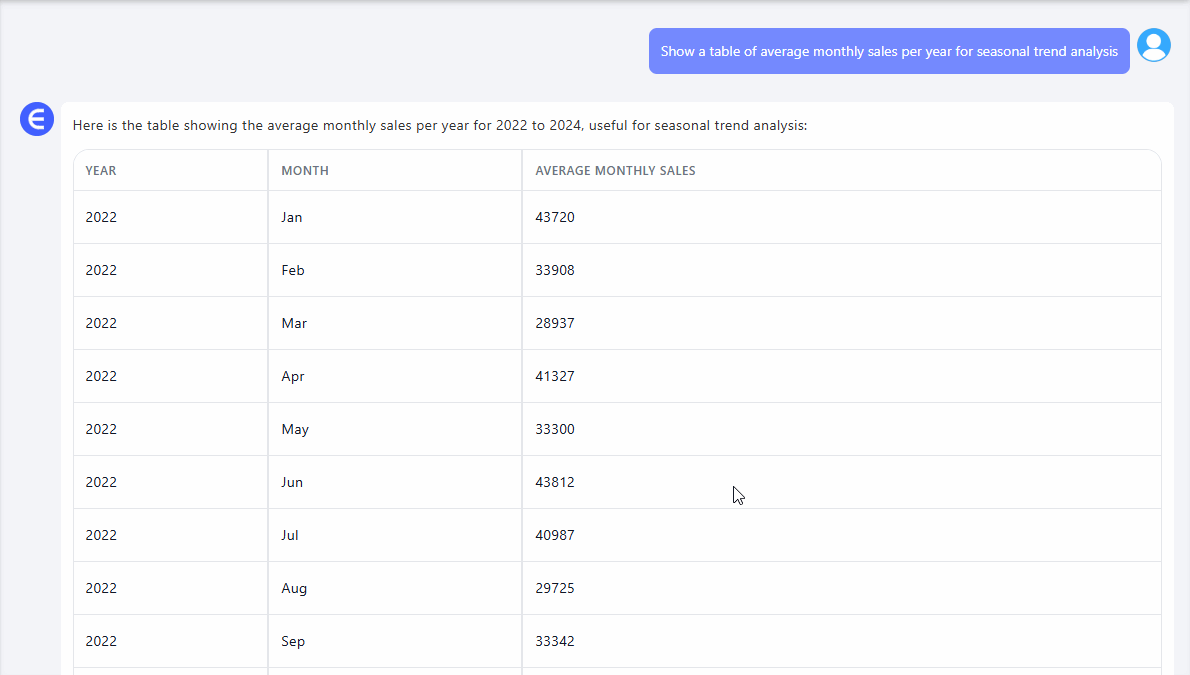Click the assistant's blue logo icon
Screen dimensions: 1190x675
pyautogui.click(x=37, y=120)
